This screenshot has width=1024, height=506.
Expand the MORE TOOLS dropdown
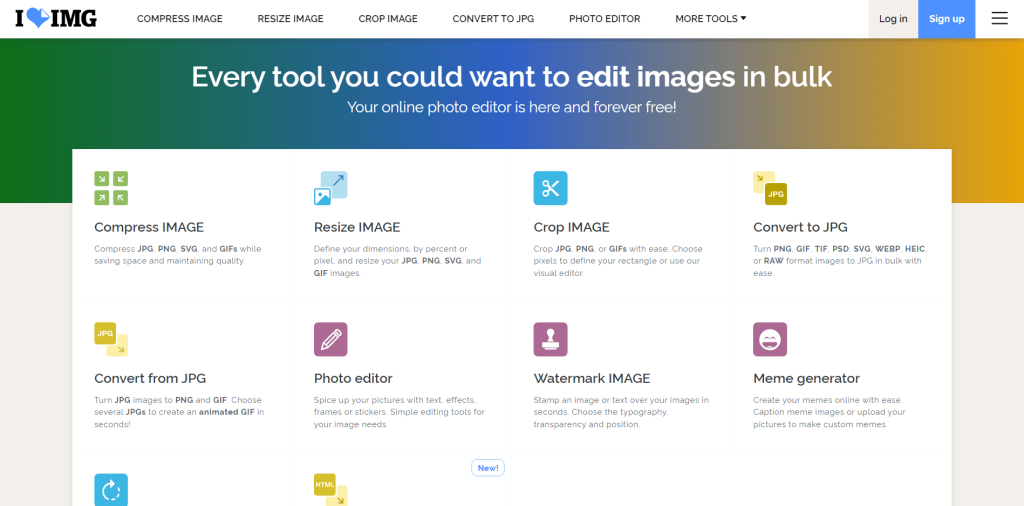click(x=711, y=19)
